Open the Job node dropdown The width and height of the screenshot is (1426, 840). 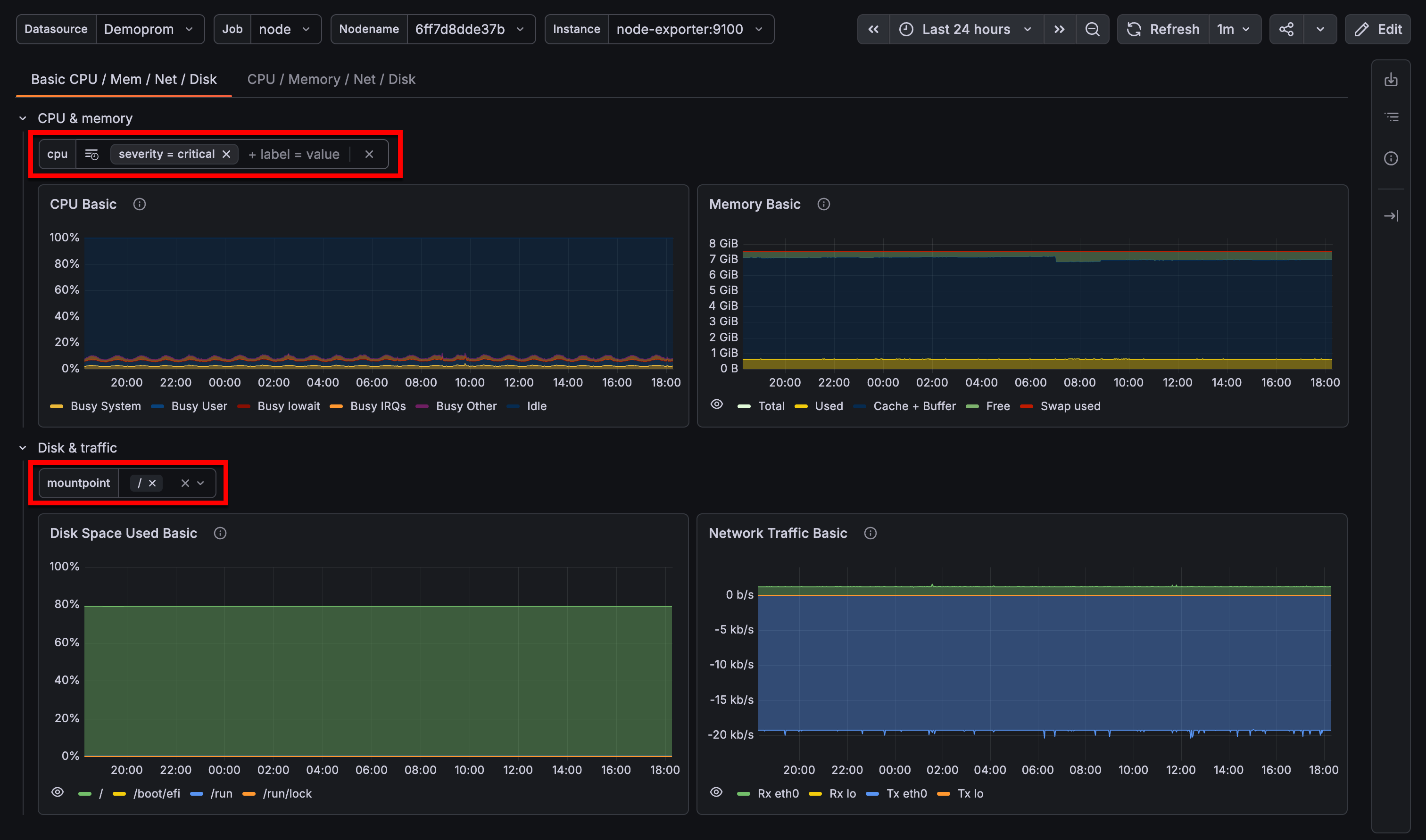coord(285,29)
